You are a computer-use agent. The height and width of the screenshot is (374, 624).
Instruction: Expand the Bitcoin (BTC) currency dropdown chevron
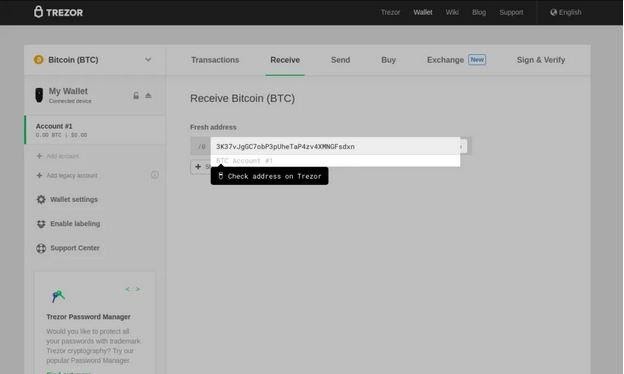tap(148, 60)
